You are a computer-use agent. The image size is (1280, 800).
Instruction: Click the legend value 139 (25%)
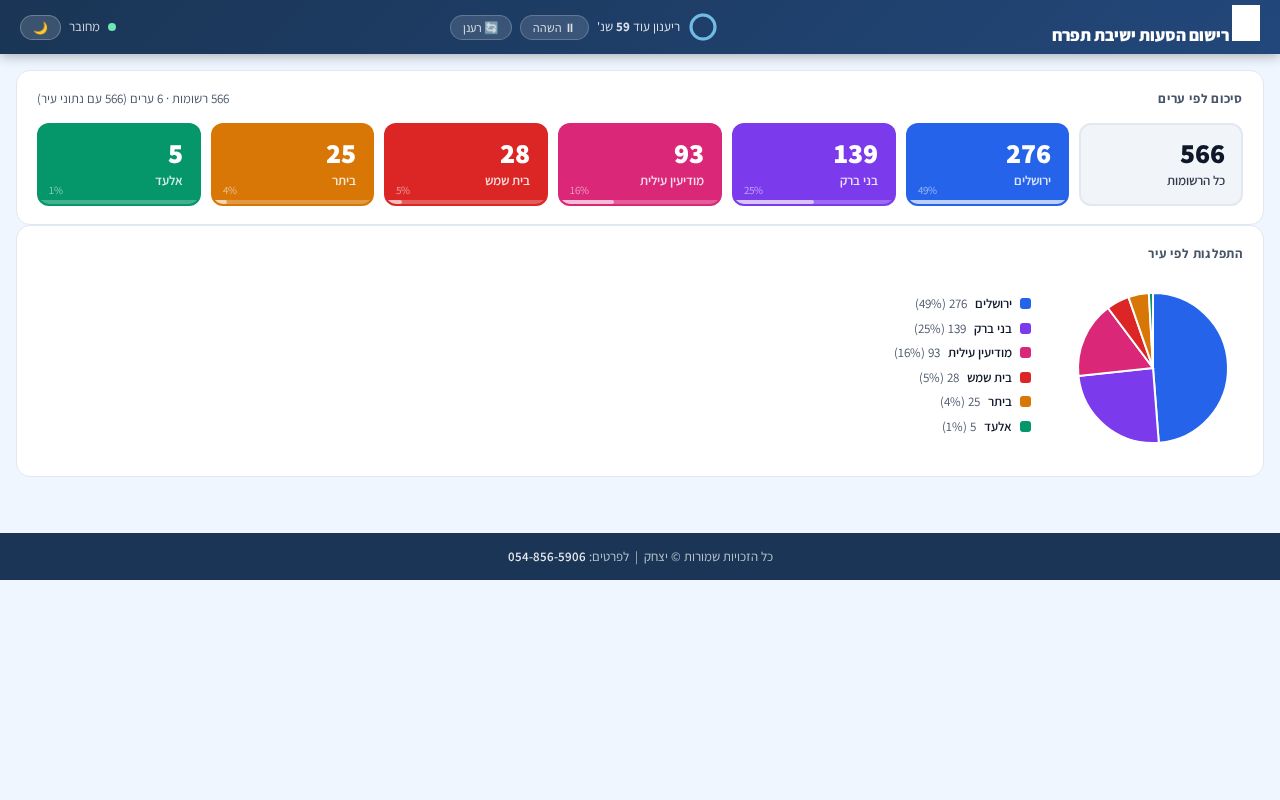pyautogui.click(x=940, y=329)
